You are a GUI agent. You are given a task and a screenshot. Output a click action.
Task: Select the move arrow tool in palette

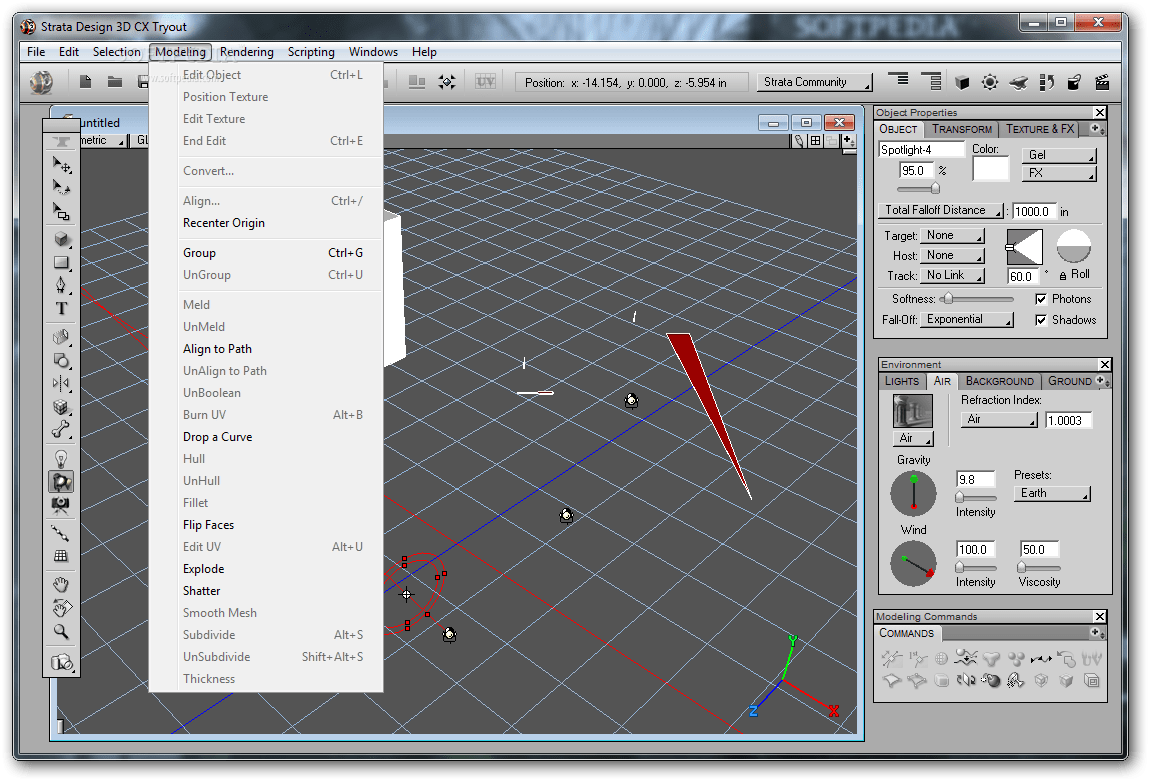point(62,166)
